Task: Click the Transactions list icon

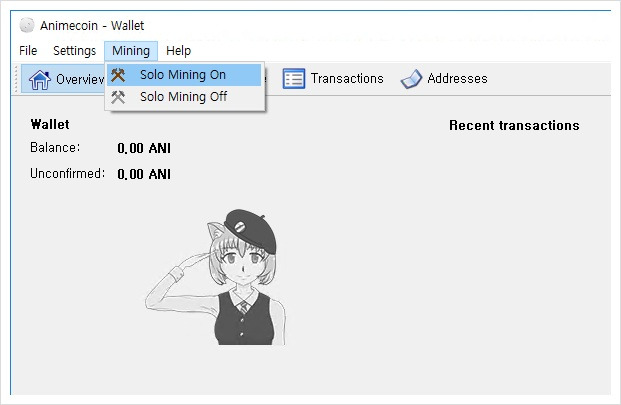Action: [293, 78]
